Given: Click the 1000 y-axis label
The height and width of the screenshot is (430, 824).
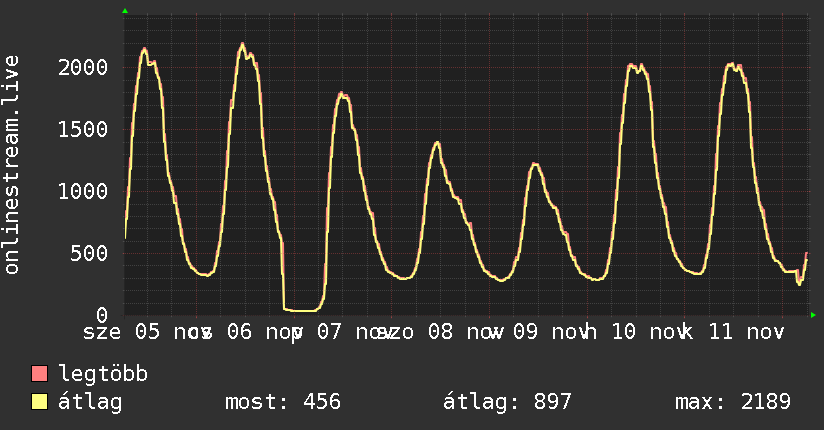Looking at the screenshot, I should click(x=83, y=192).
